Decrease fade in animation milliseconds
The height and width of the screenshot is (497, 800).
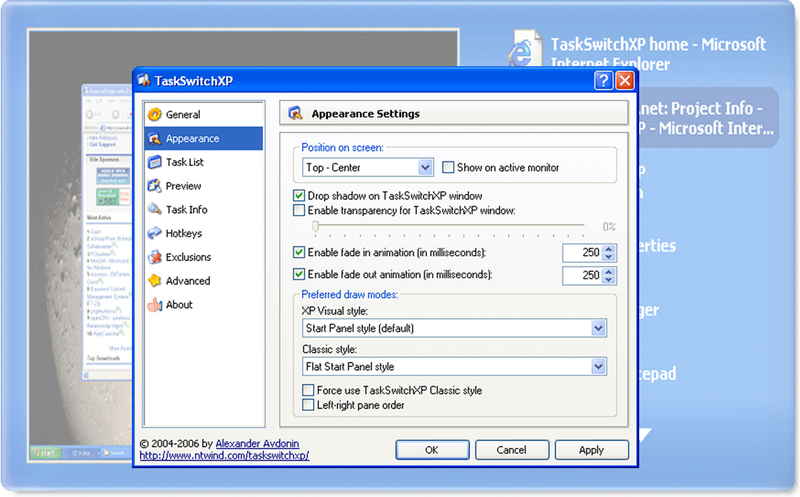coord(609,257)
